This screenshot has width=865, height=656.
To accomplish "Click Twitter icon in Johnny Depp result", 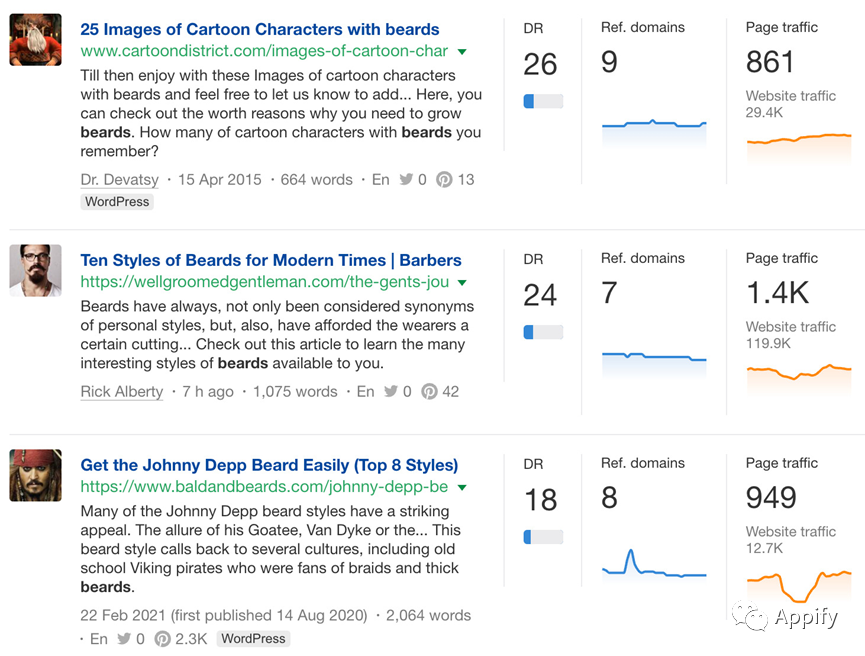I will point(124,638).
